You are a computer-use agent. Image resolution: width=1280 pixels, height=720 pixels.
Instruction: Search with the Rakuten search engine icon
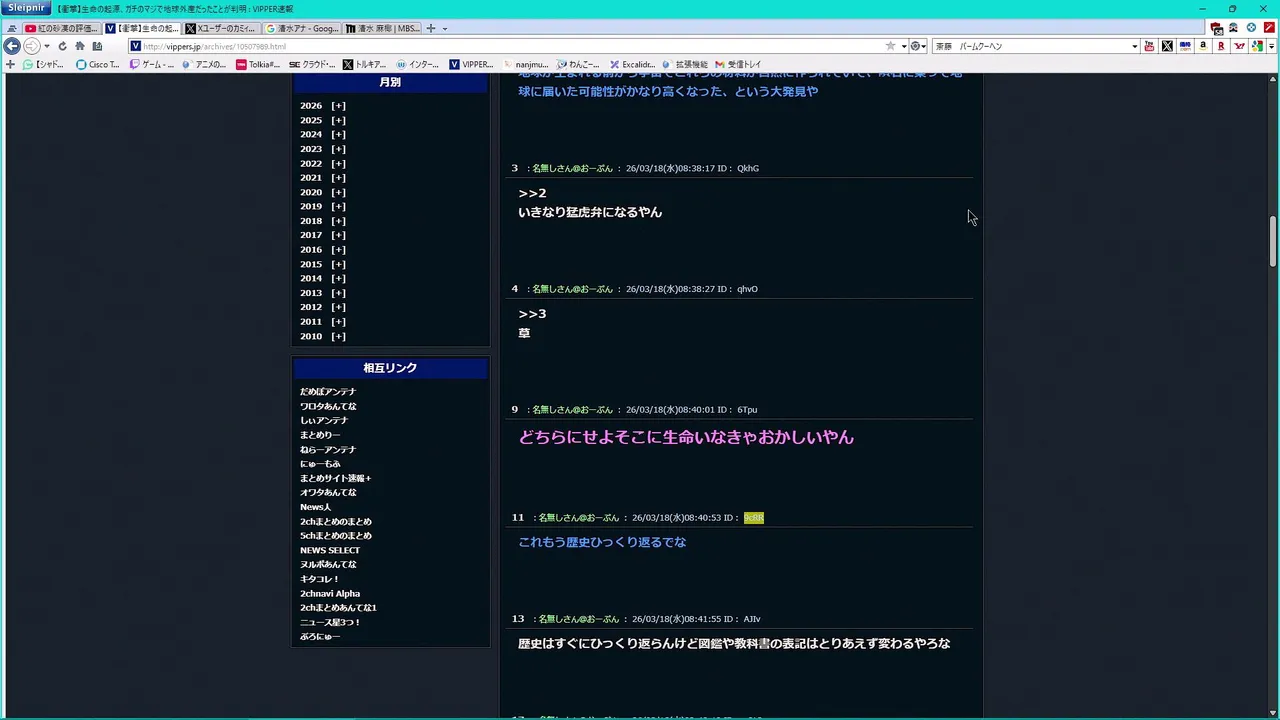click(x=1221, y=46)
